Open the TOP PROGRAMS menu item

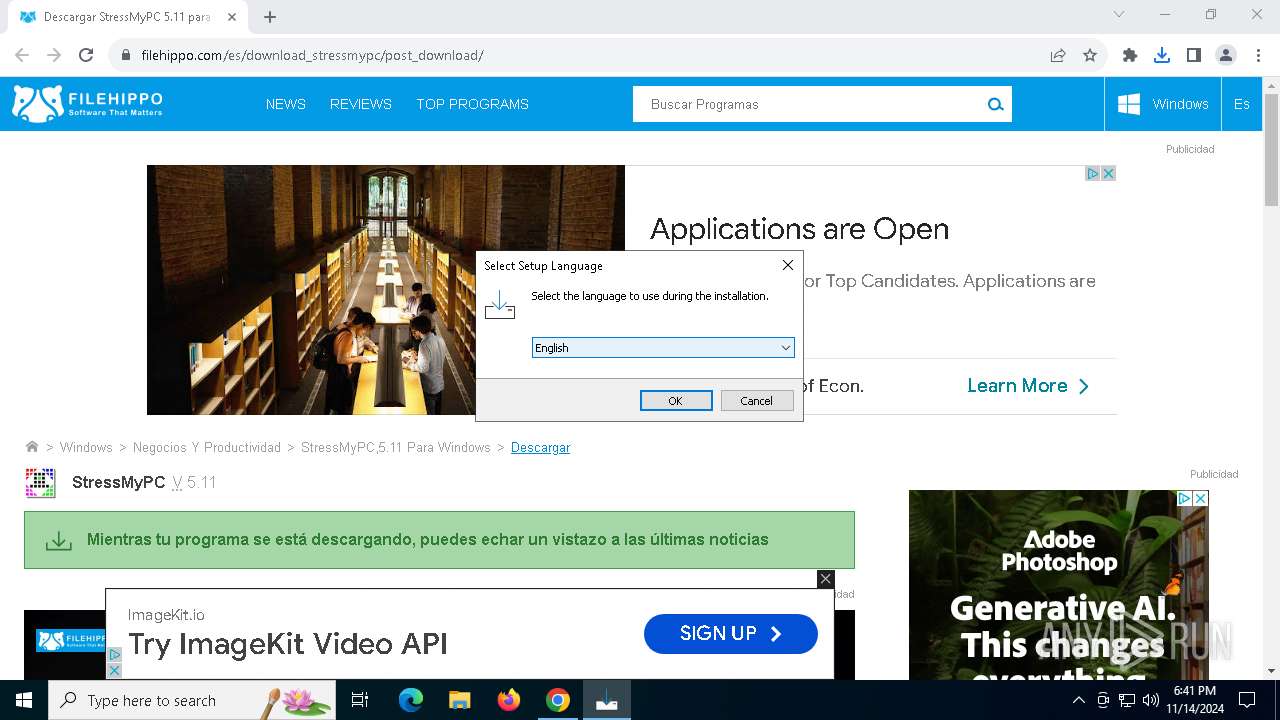pyautogui.click(x=473, y=104)
